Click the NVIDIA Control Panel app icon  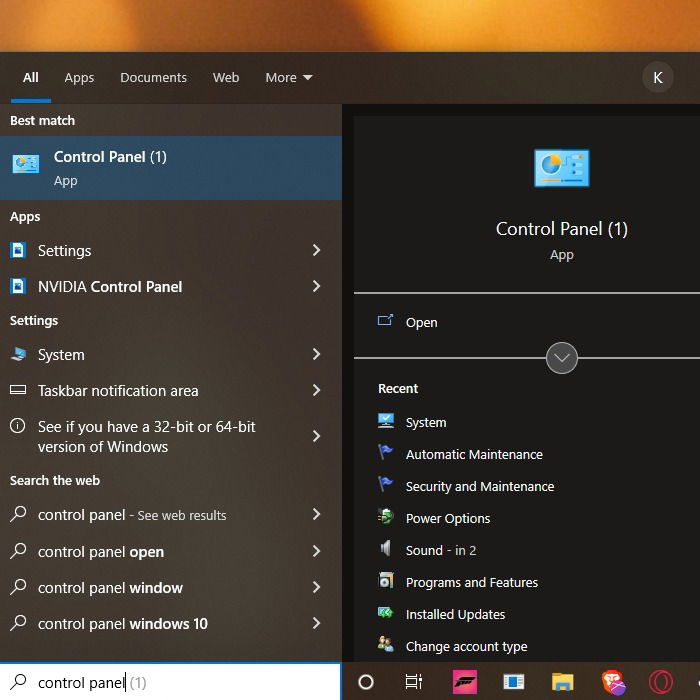(x=18, y=286)
